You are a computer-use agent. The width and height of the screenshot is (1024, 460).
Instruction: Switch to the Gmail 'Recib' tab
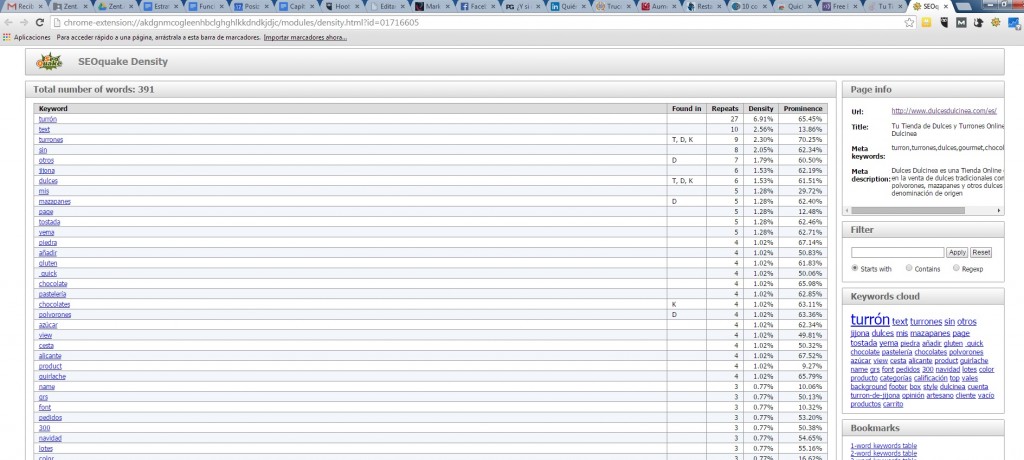[24, 6]
